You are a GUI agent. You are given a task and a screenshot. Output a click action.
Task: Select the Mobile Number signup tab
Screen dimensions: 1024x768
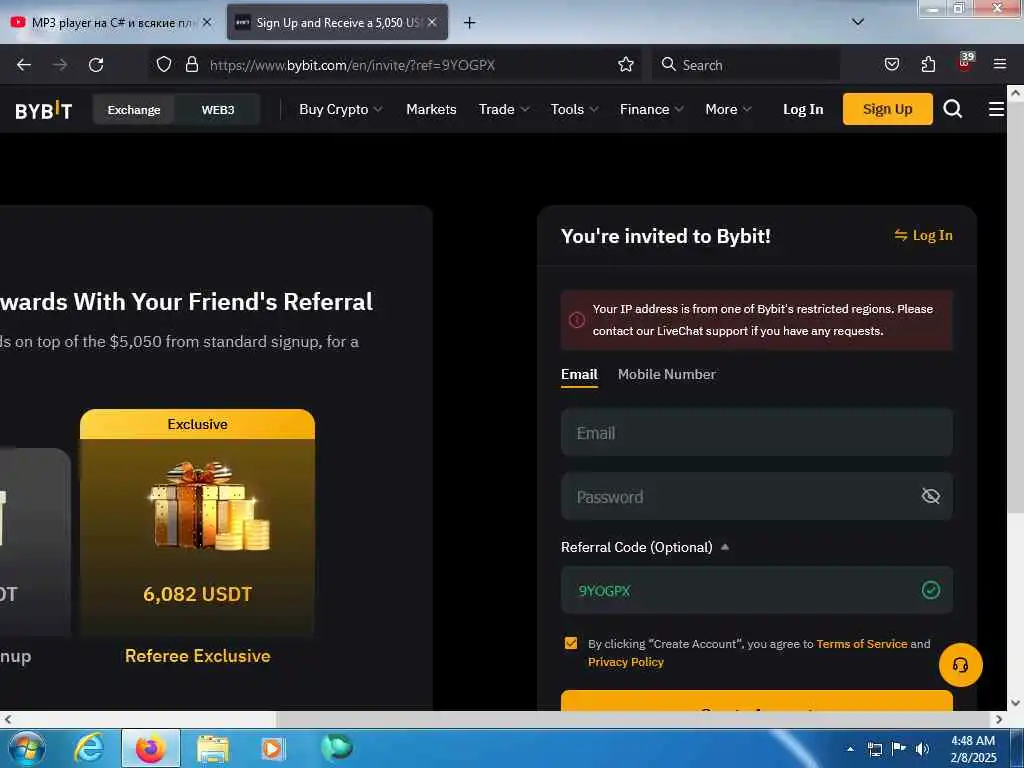tap(667, 374)
